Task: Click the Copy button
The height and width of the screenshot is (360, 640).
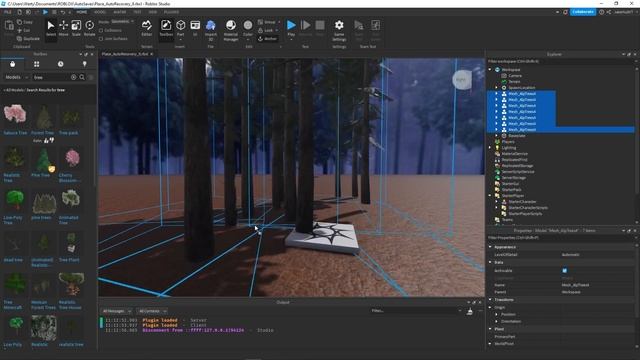Action: point(25,22)
